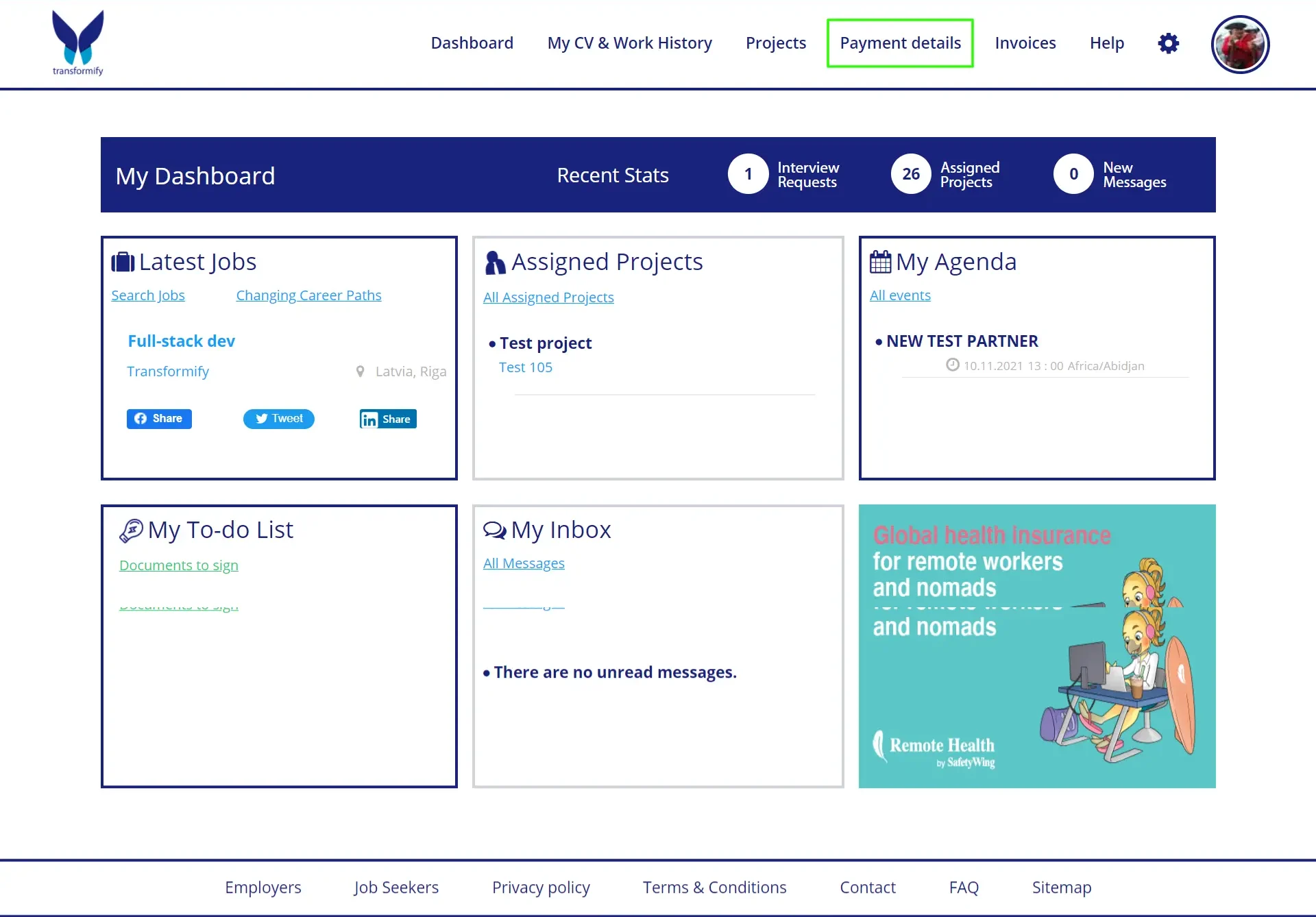
Task: Share the job on Facebook
Action: pyautogui.click(x=159, y=419)
